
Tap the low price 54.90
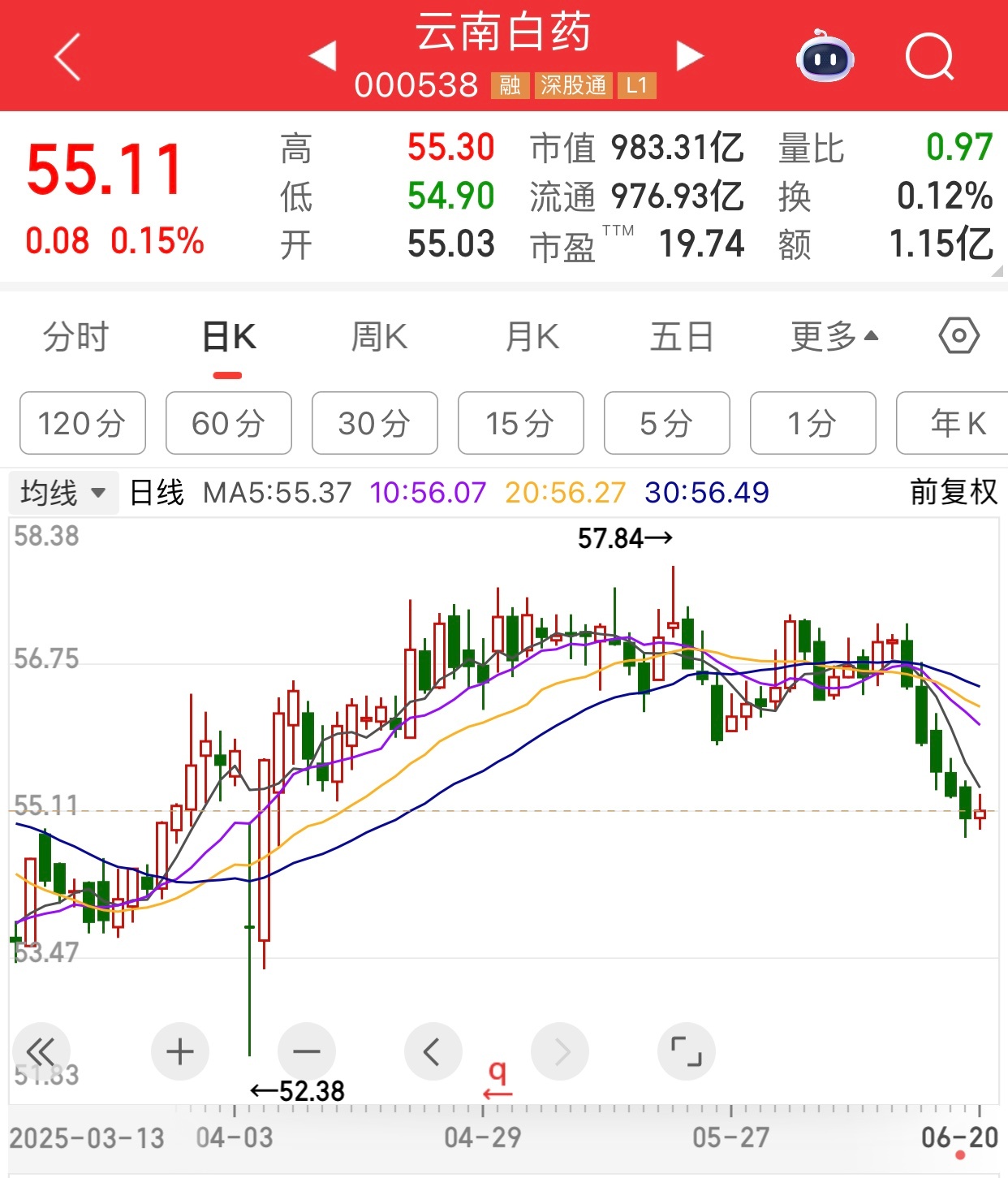[450, 196]
